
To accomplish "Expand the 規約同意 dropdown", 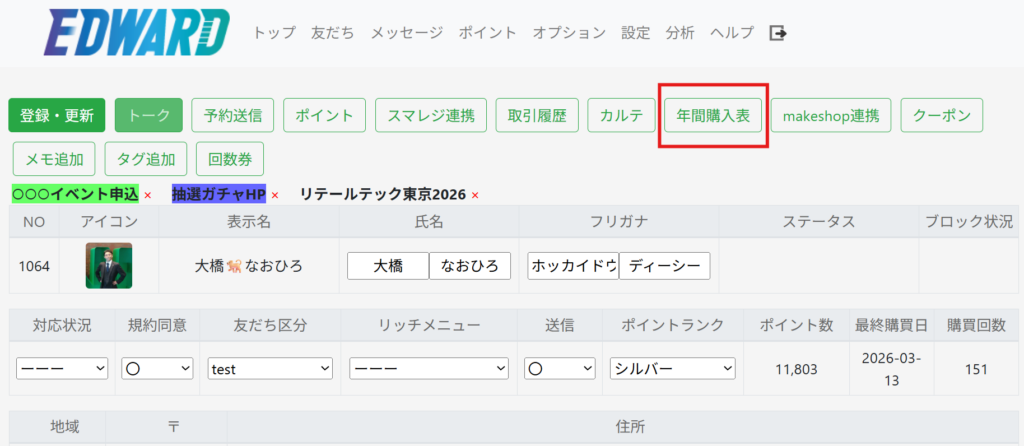I will tap(157, 369).
